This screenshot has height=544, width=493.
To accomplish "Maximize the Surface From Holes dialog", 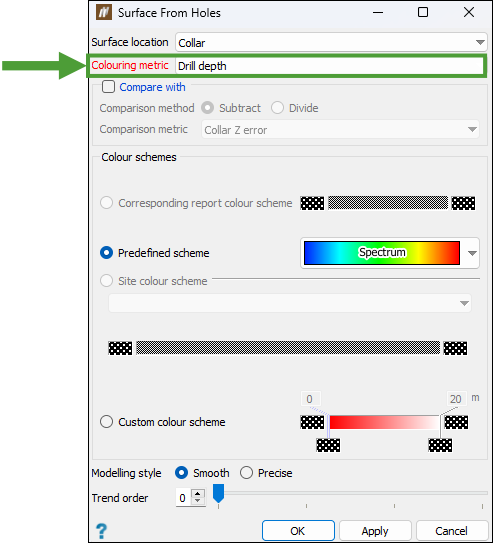I will (423, 12).
